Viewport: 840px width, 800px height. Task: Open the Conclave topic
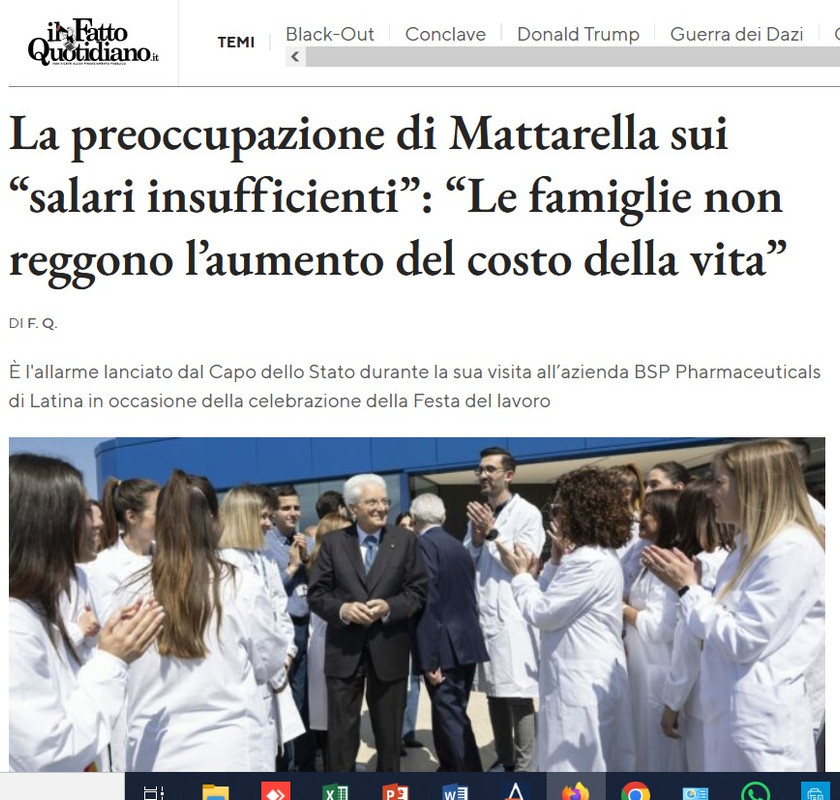445,34
